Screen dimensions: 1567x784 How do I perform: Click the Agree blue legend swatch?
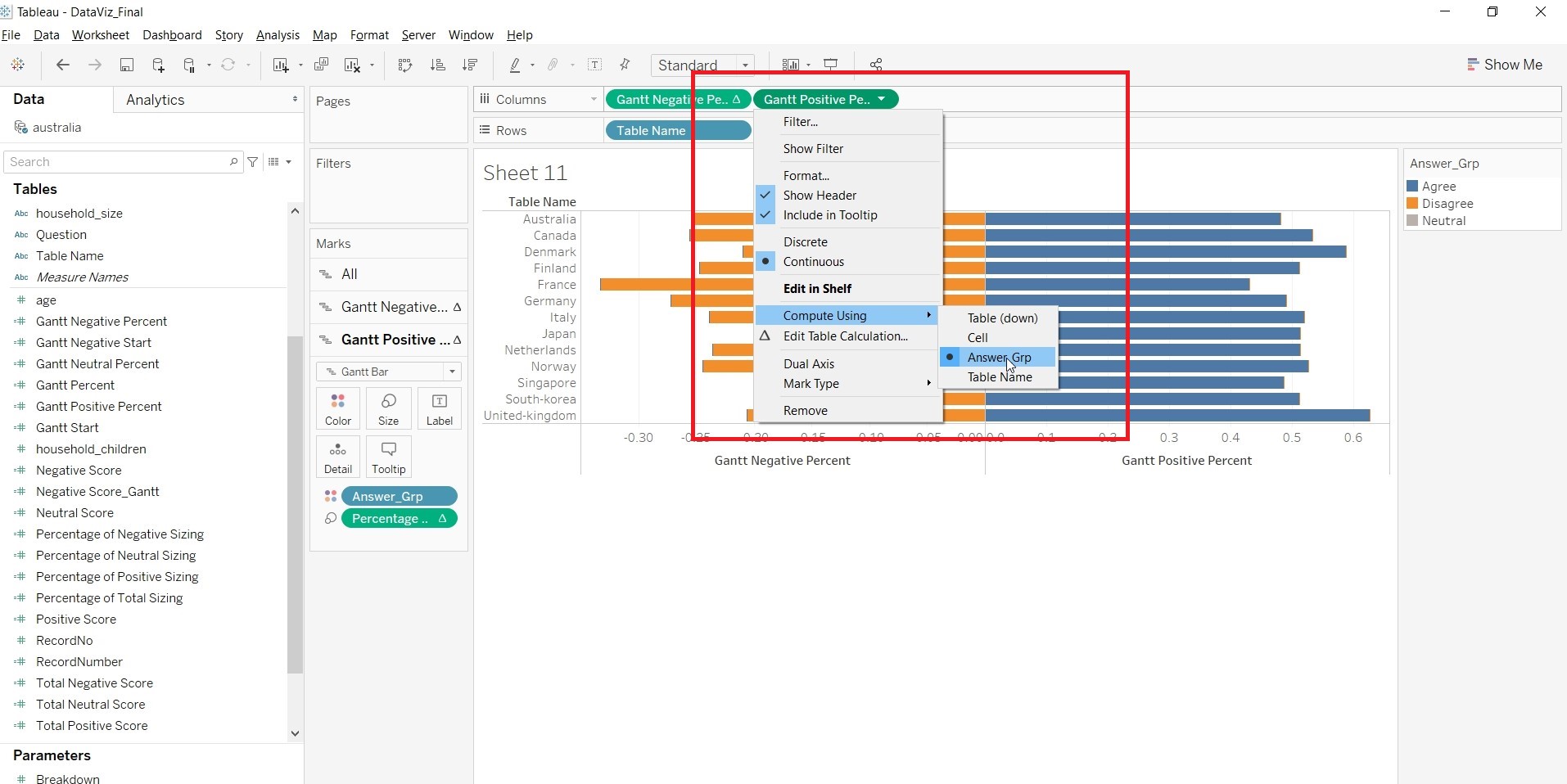pyautogui.click(x=1412, y=187)
